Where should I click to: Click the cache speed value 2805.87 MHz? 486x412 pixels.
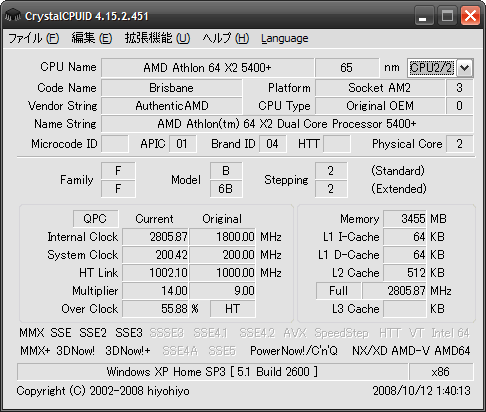point(394,291)
